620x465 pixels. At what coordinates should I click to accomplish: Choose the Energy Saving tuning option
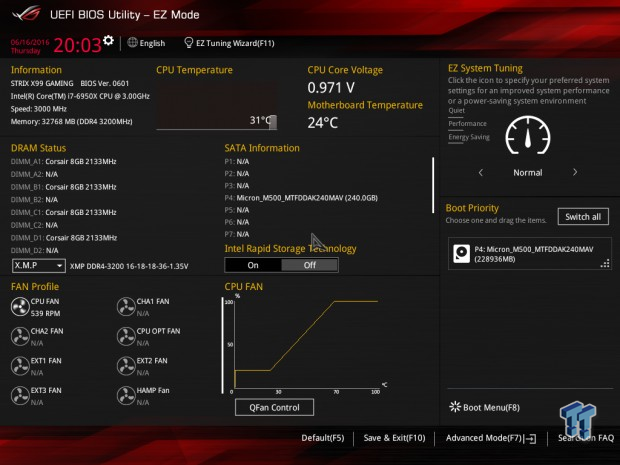point(469,137)
